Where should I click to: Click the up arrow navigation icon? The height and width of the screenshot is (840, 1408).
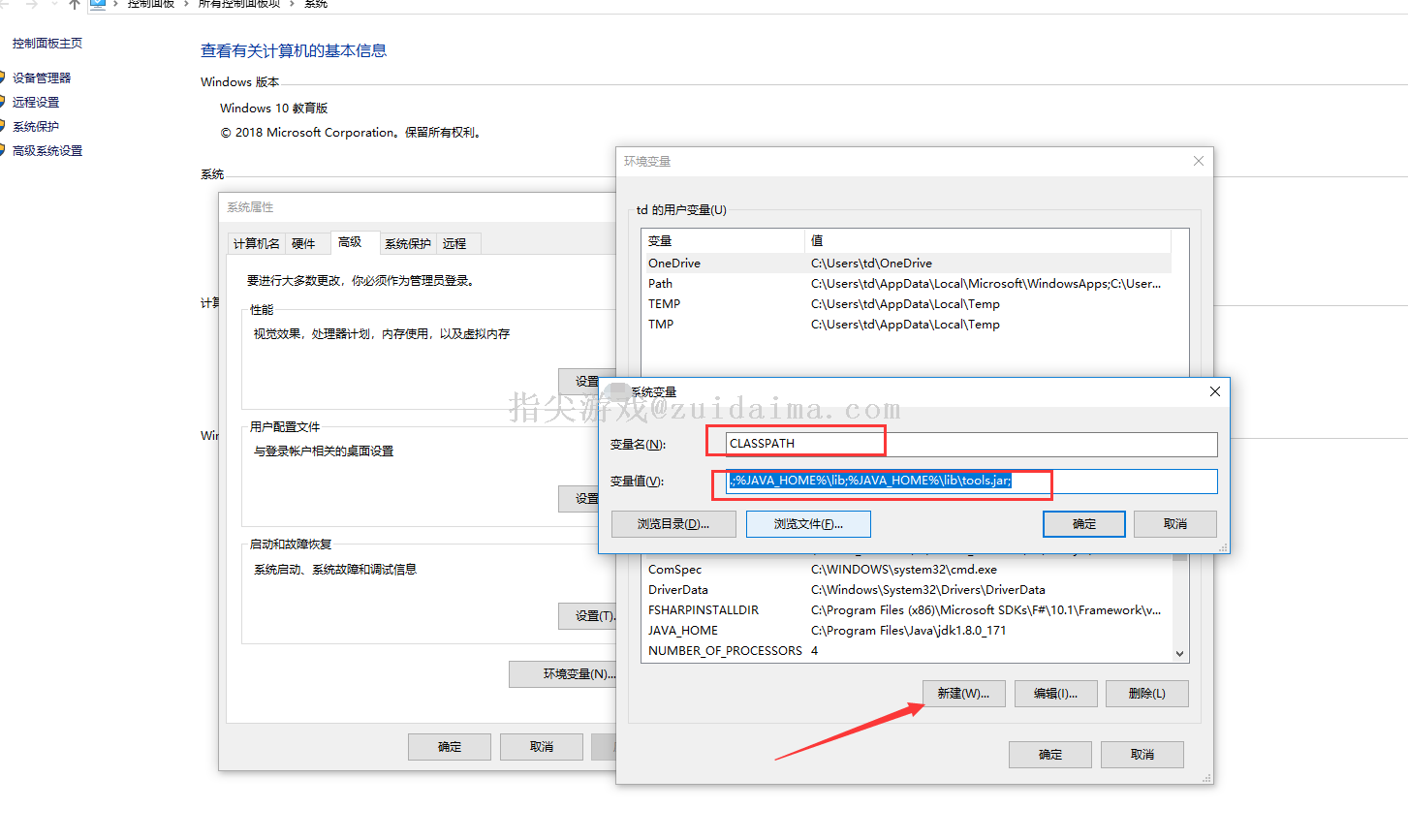tap(74, 5)
